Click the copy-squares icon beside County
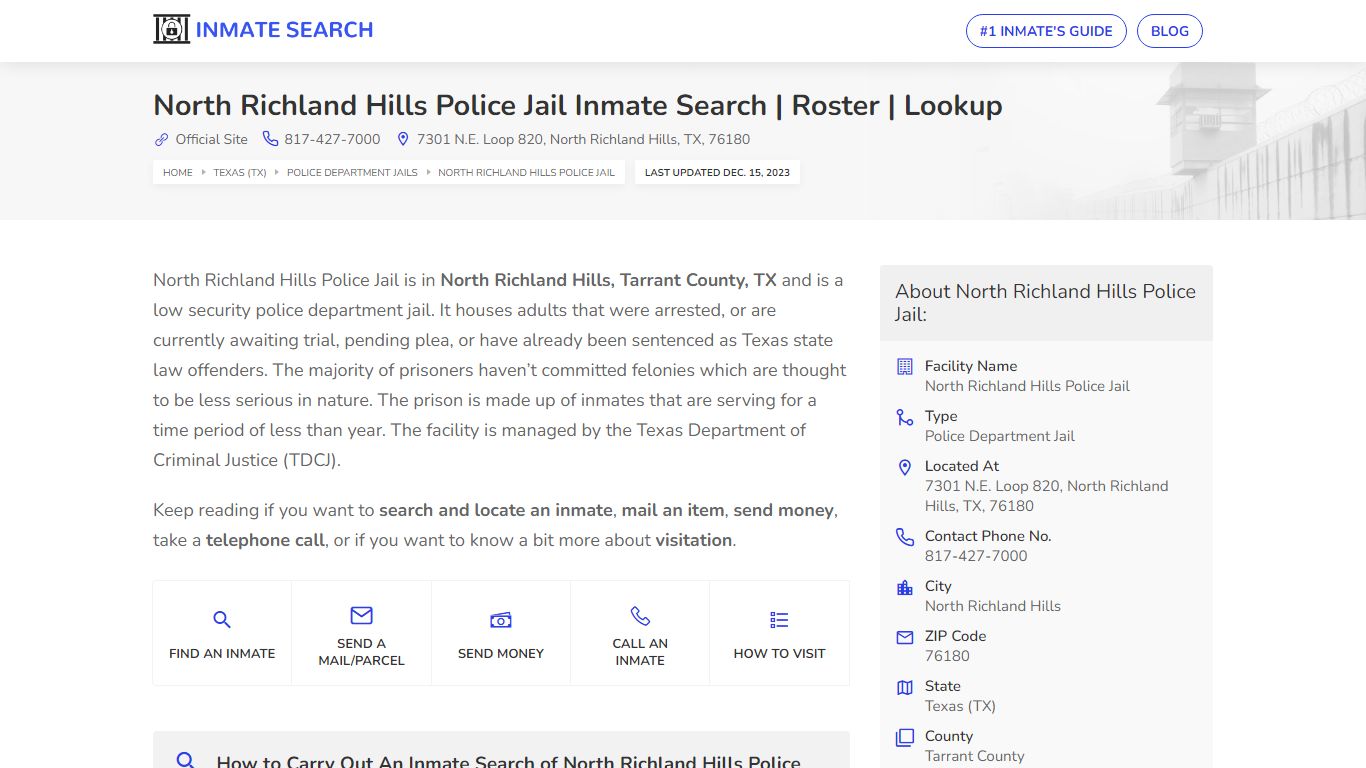This screenshot has height=768, width=1366. 905,737
